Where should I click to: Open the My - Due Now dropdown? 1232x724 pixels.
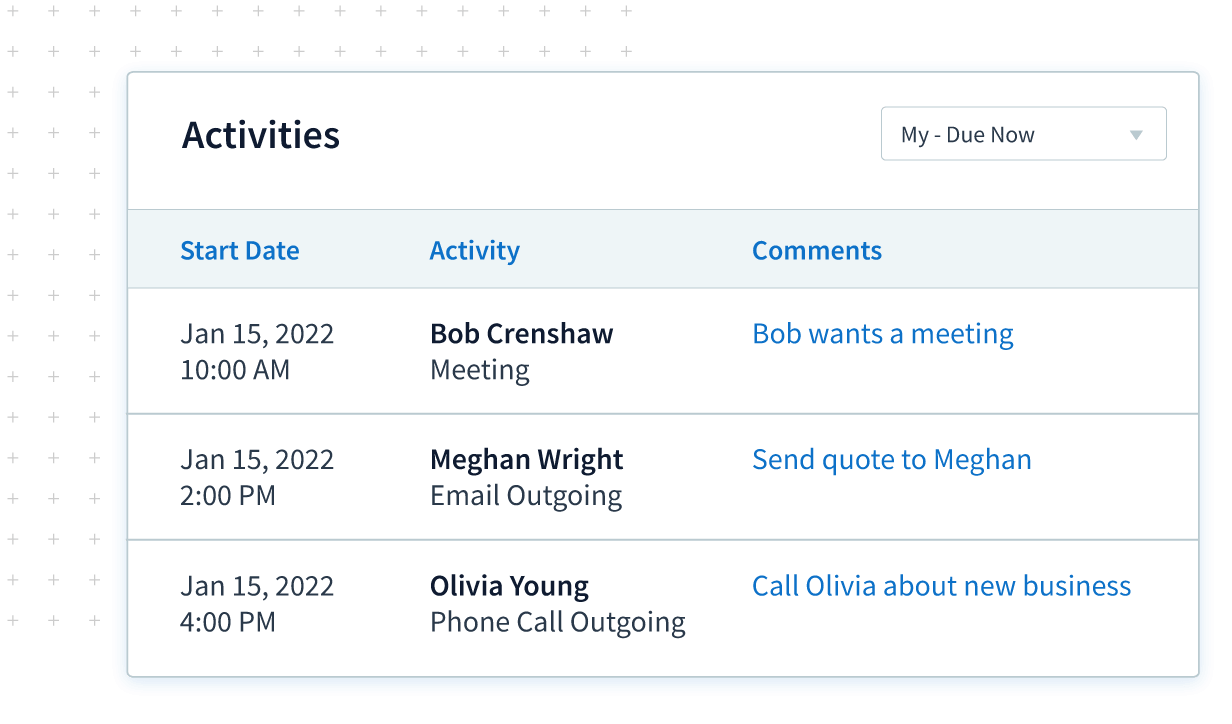click(x=1023, y=134)
